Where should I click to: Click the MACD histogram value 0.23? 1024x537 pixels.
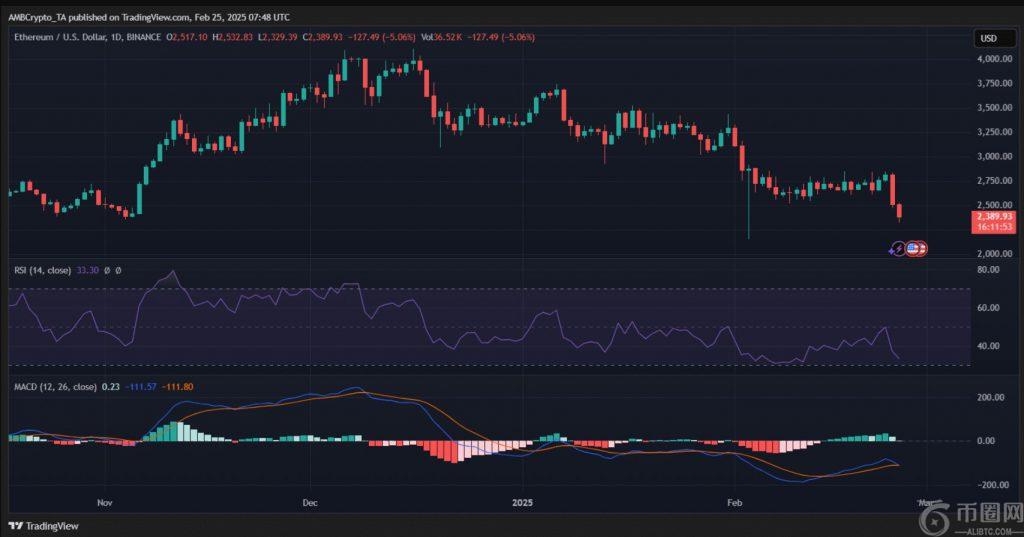tap(111, 387)
